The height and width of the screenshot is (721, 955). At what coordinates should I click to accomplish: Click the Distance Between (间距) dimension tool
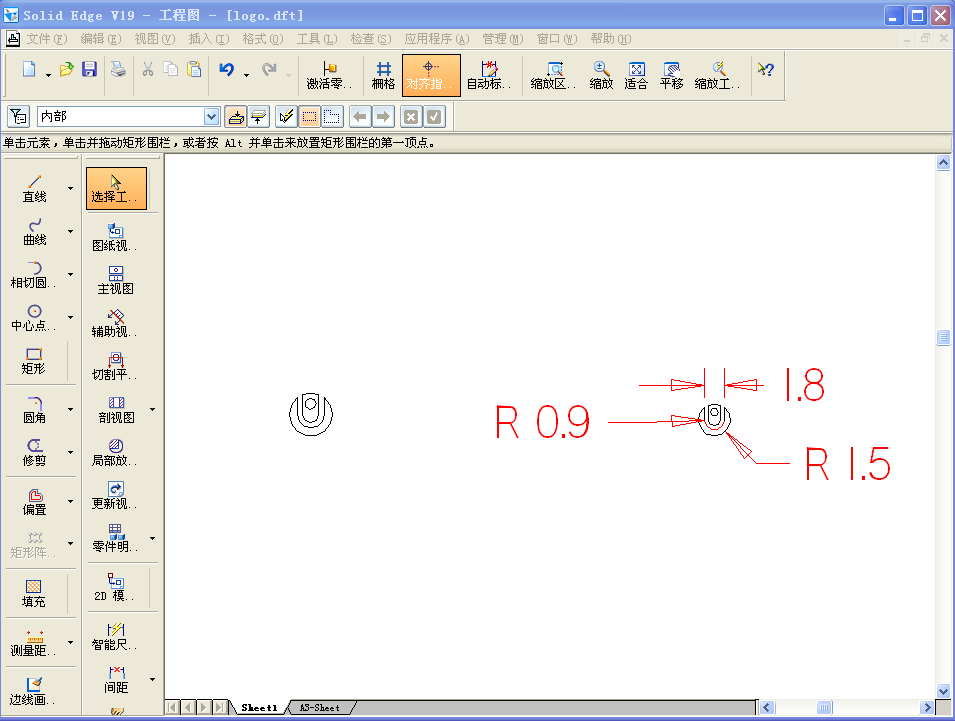point(116,680)
